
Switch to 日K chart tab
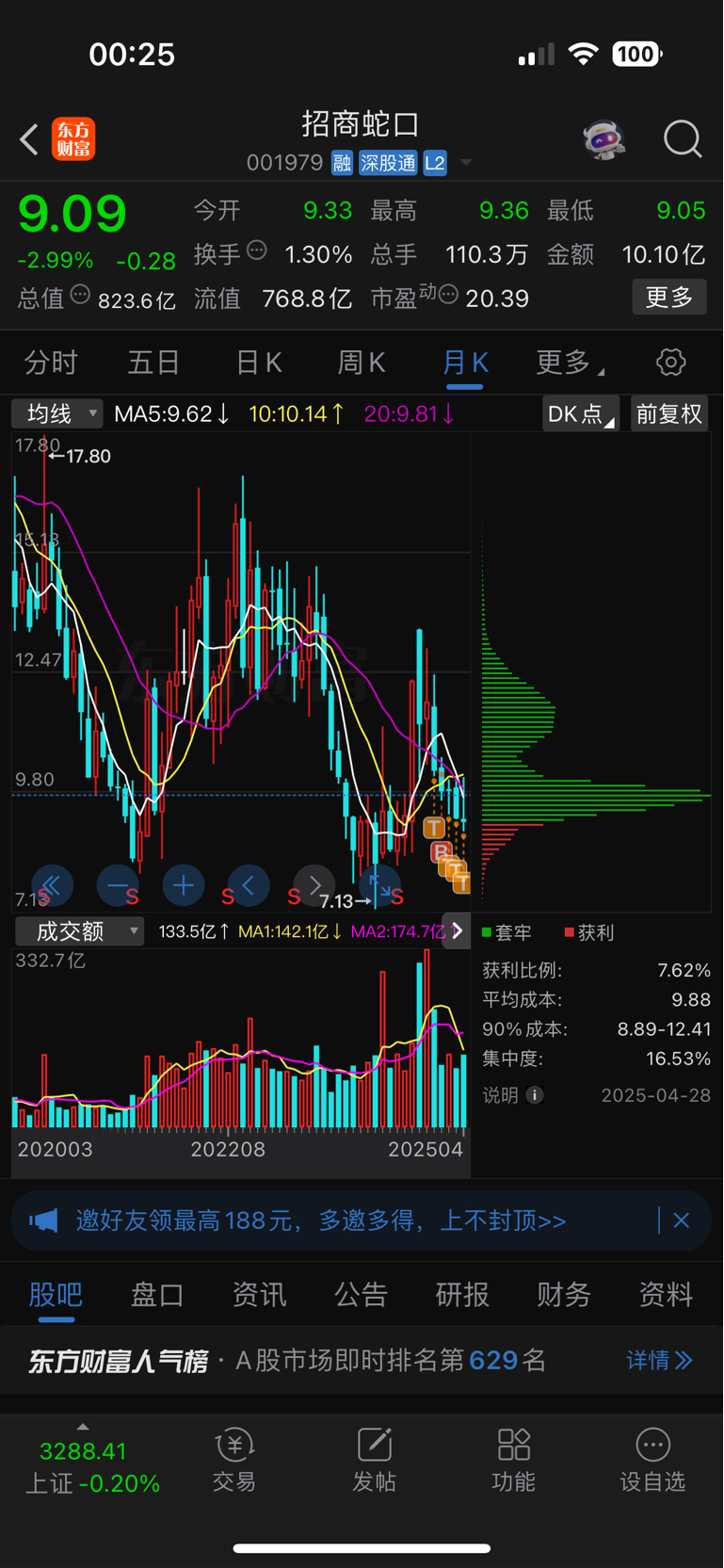point(258,363)
